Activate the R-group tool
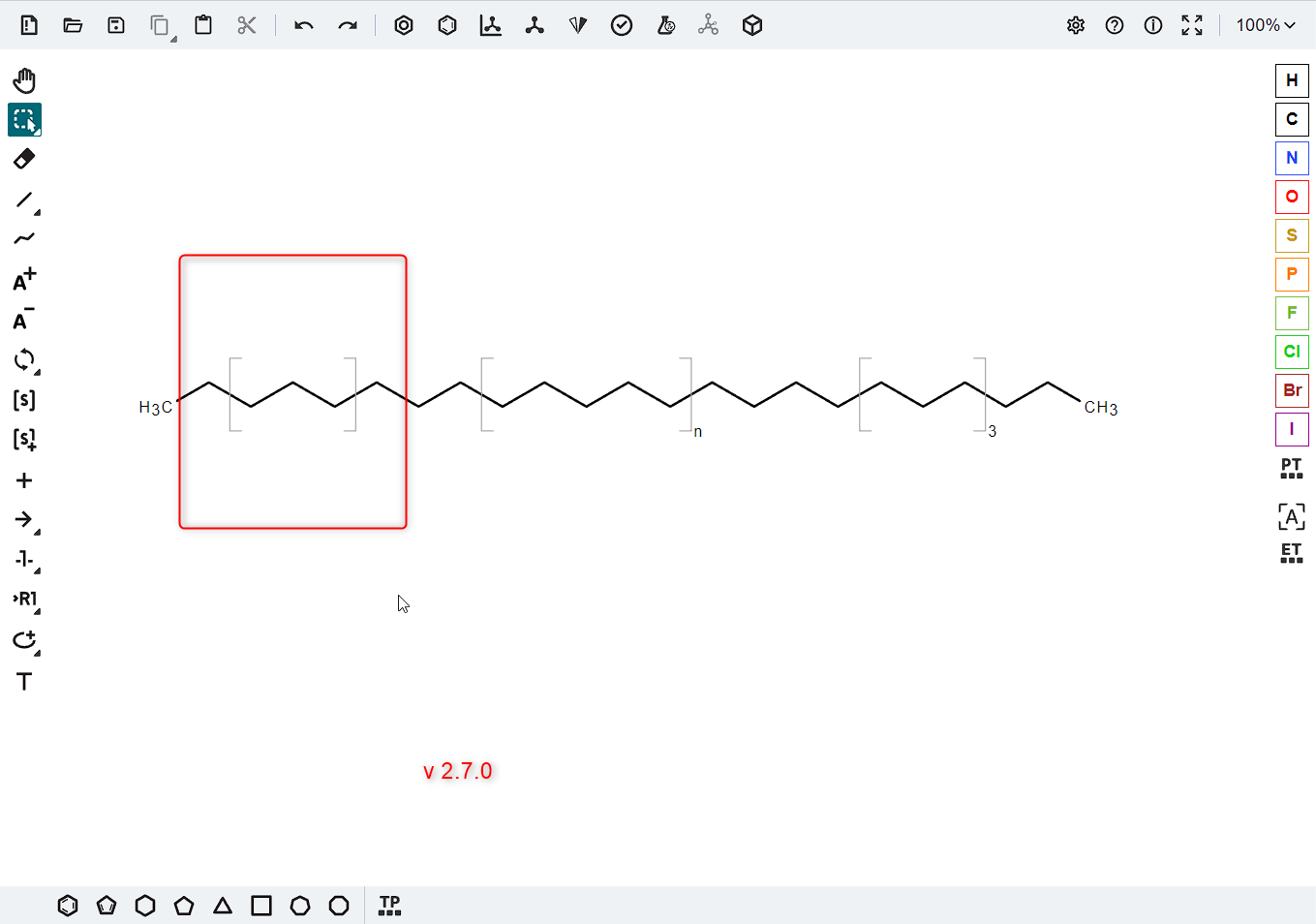The height and width of the screenshot is (924, 1316). pos(25,601)
